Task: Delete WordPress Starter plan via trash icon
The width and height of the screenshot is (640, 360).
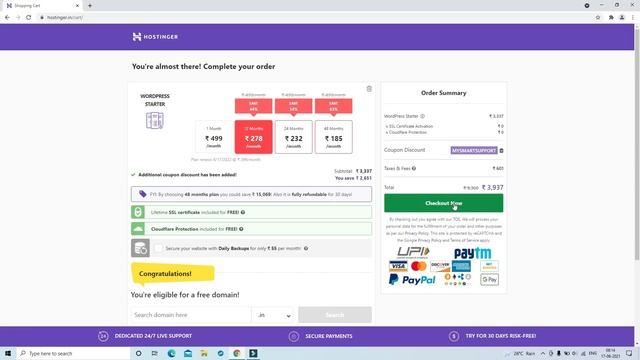Action: click(x=369, y=89)
